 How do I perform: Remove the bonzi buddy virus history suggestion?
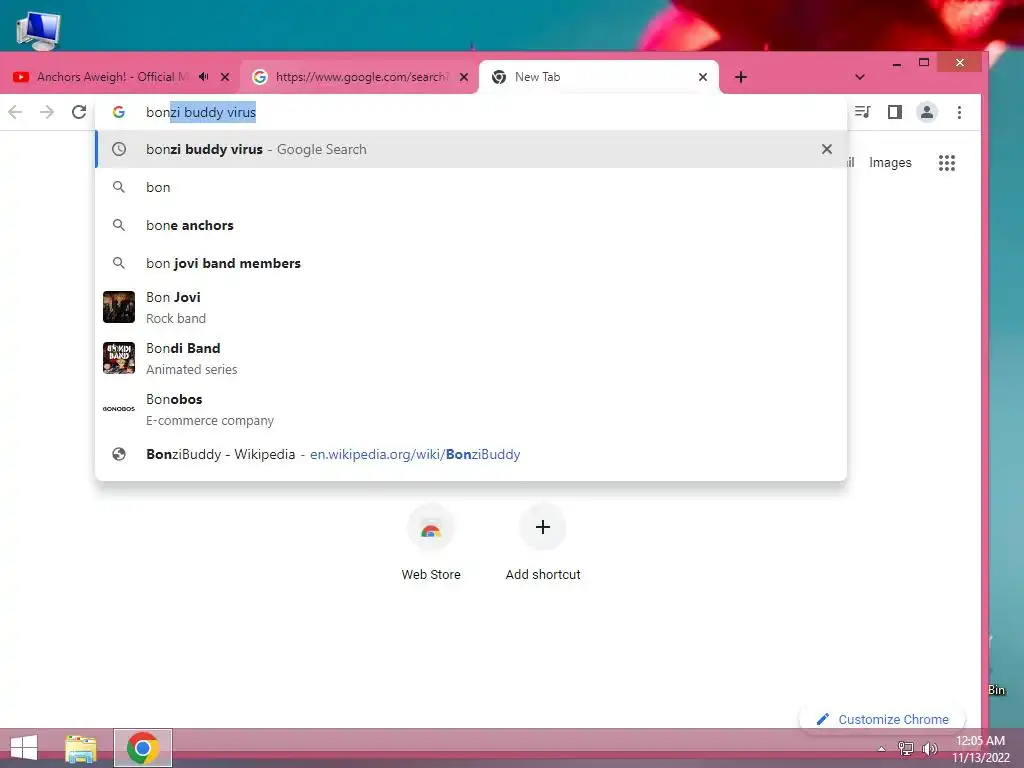click(x=827, y=150)
